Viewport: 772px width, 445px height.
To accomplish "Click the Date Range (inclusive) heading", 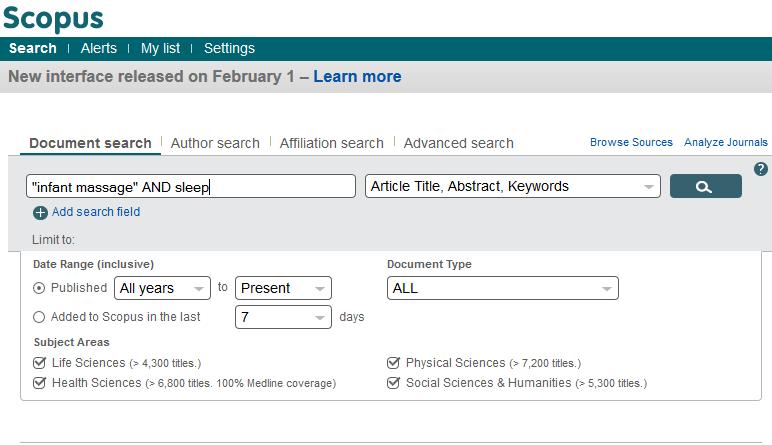I will coord(94,264).
